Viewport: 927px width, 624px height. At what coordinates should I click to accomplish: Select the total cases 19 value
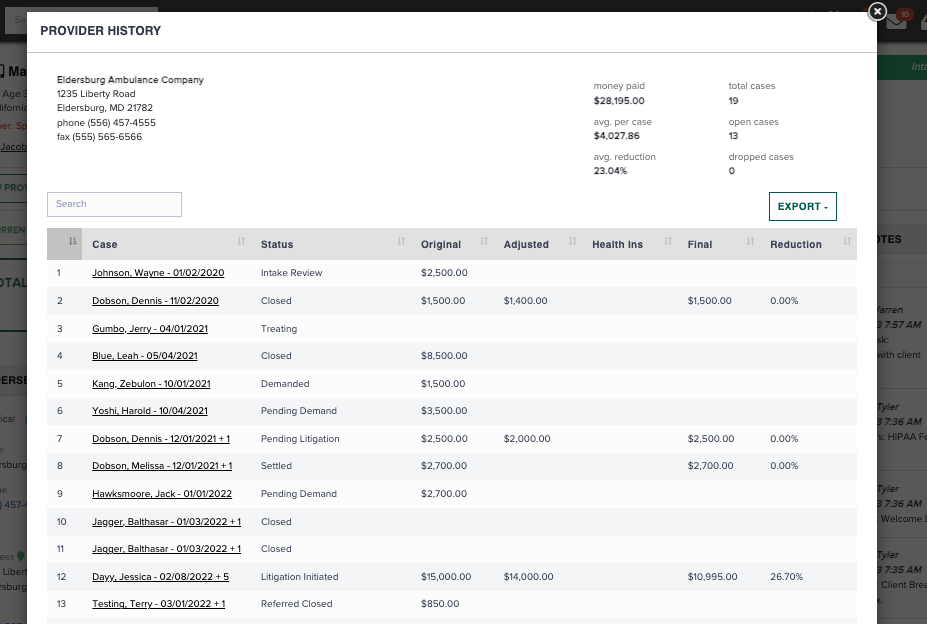click(733, 101)
